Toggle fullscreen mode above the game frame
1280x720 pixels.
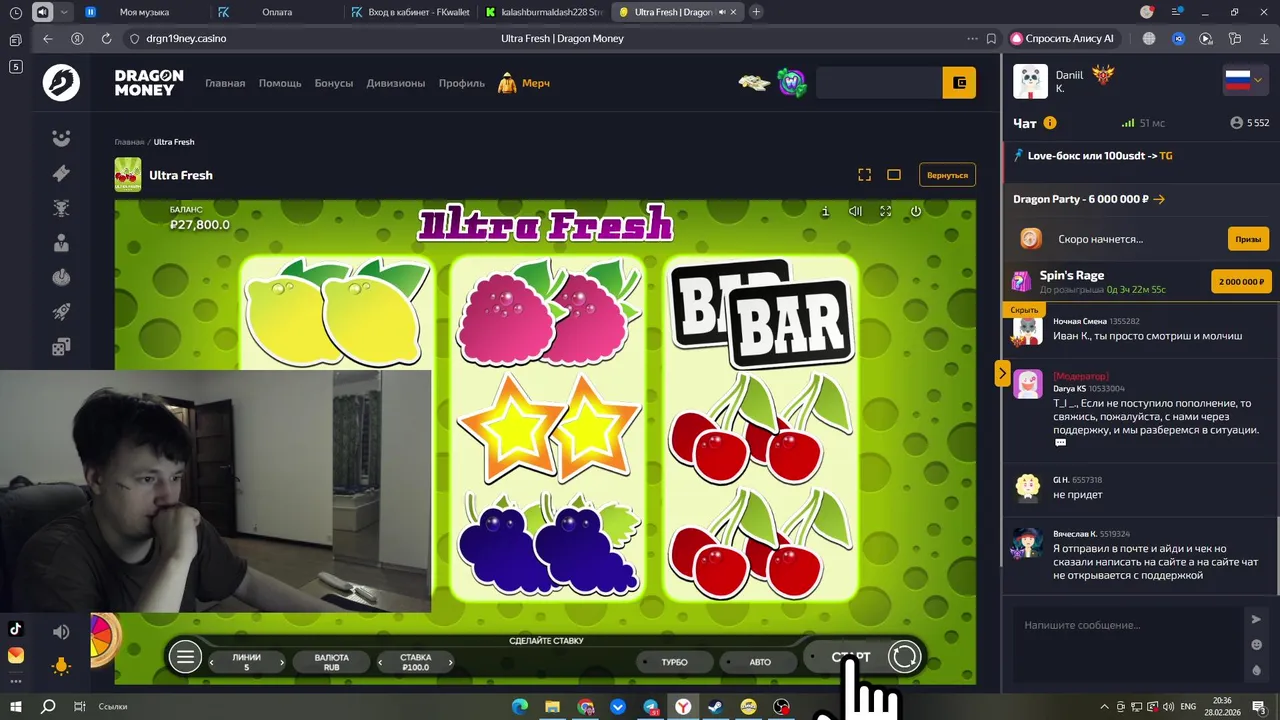pyautogui.click(x=865, y=175)
